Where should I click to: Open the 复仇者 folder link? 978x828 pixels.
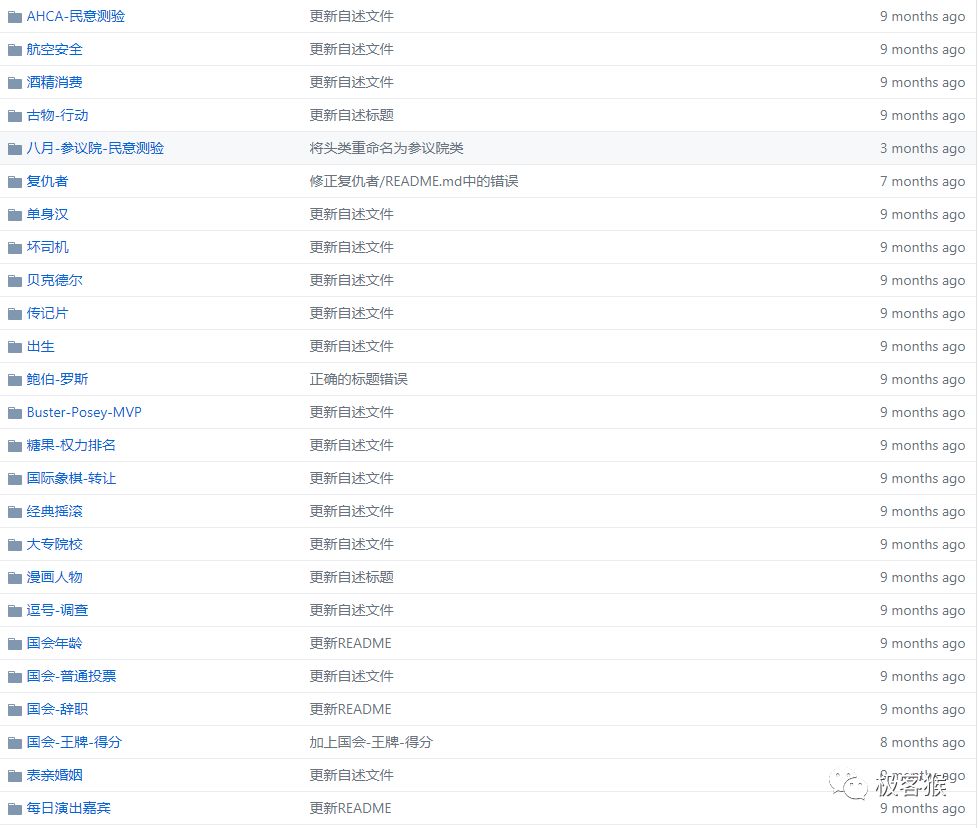tap(47, 181)
